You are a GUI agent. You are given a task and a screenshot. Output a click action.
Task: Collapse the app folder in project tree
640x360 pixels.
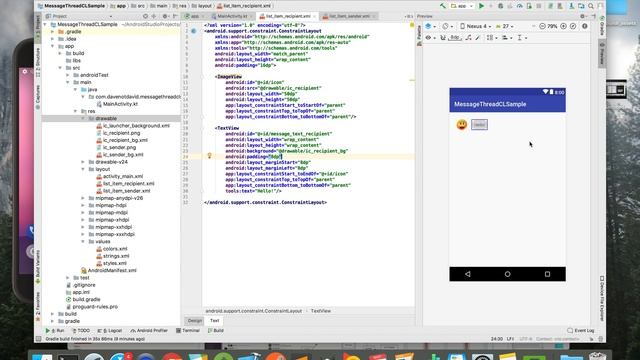[53, 46]
